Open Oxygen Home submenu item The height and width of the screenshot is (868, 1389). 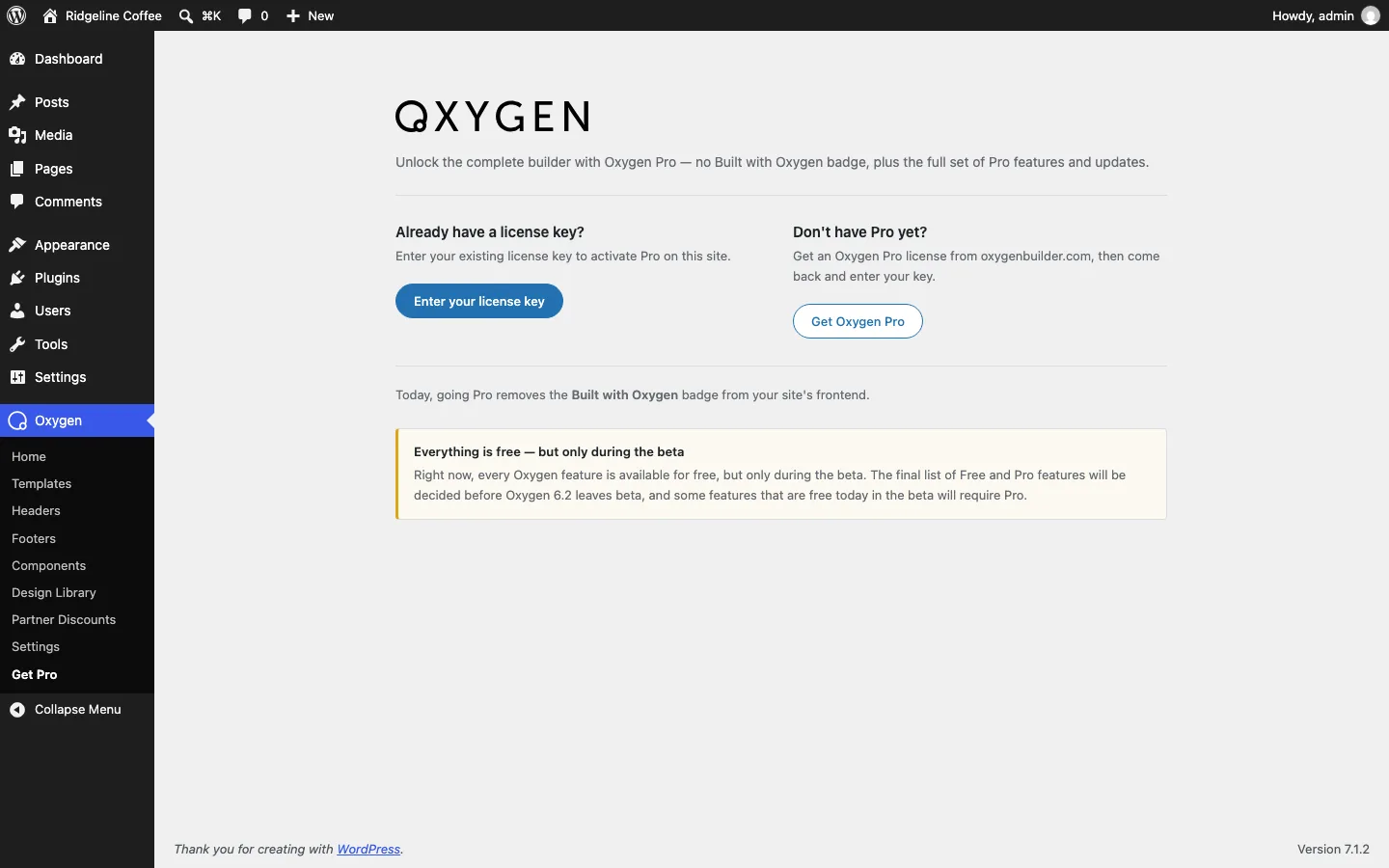[x=29, y=457]
